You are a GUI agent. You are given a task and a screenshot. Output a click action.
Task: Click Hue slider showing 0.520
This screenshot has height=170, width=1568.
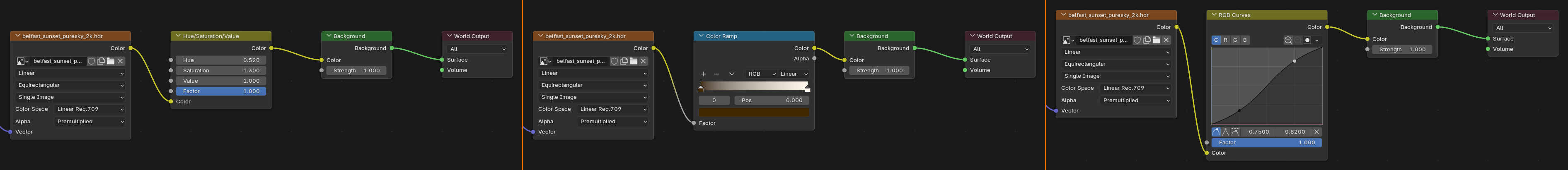pos(221,60)
